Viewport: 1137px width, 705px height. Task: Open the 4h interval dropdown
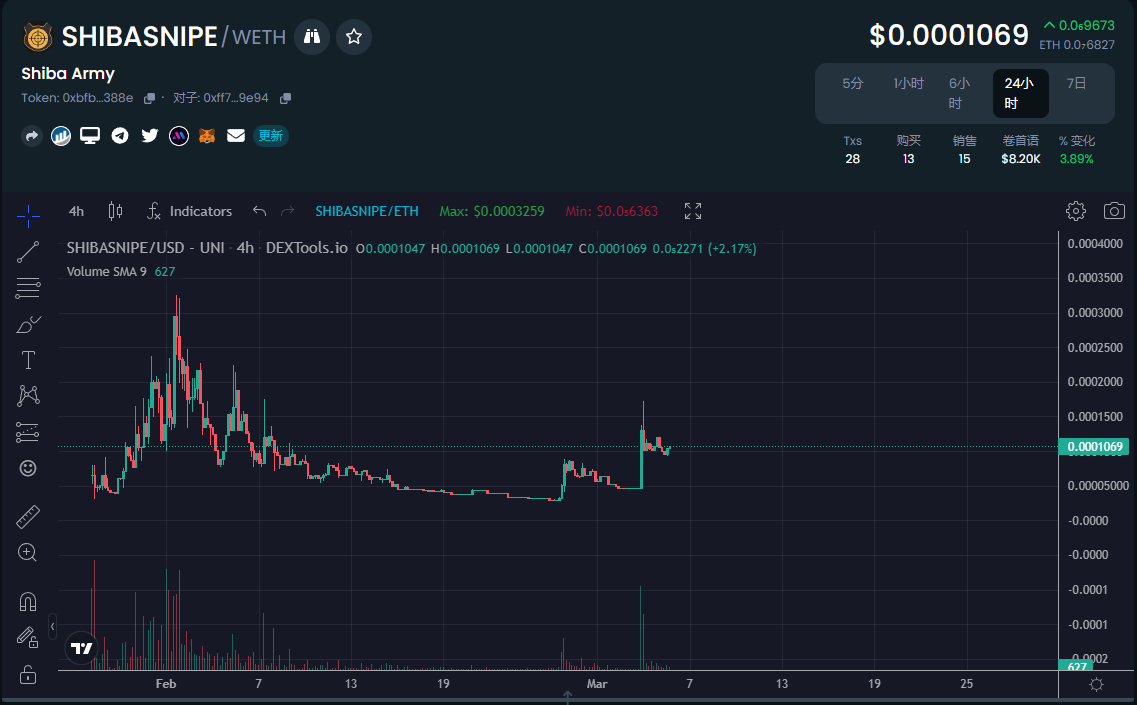tap(76, 211)
